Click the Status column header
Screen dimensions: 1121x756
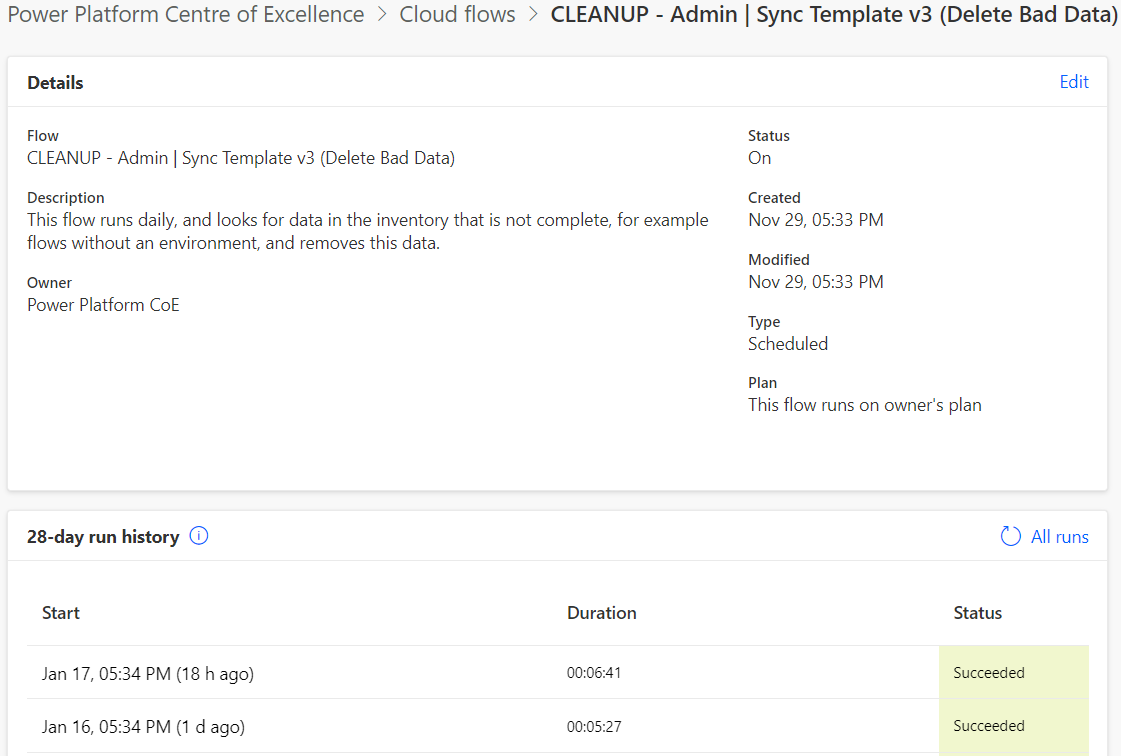point(978,613)
